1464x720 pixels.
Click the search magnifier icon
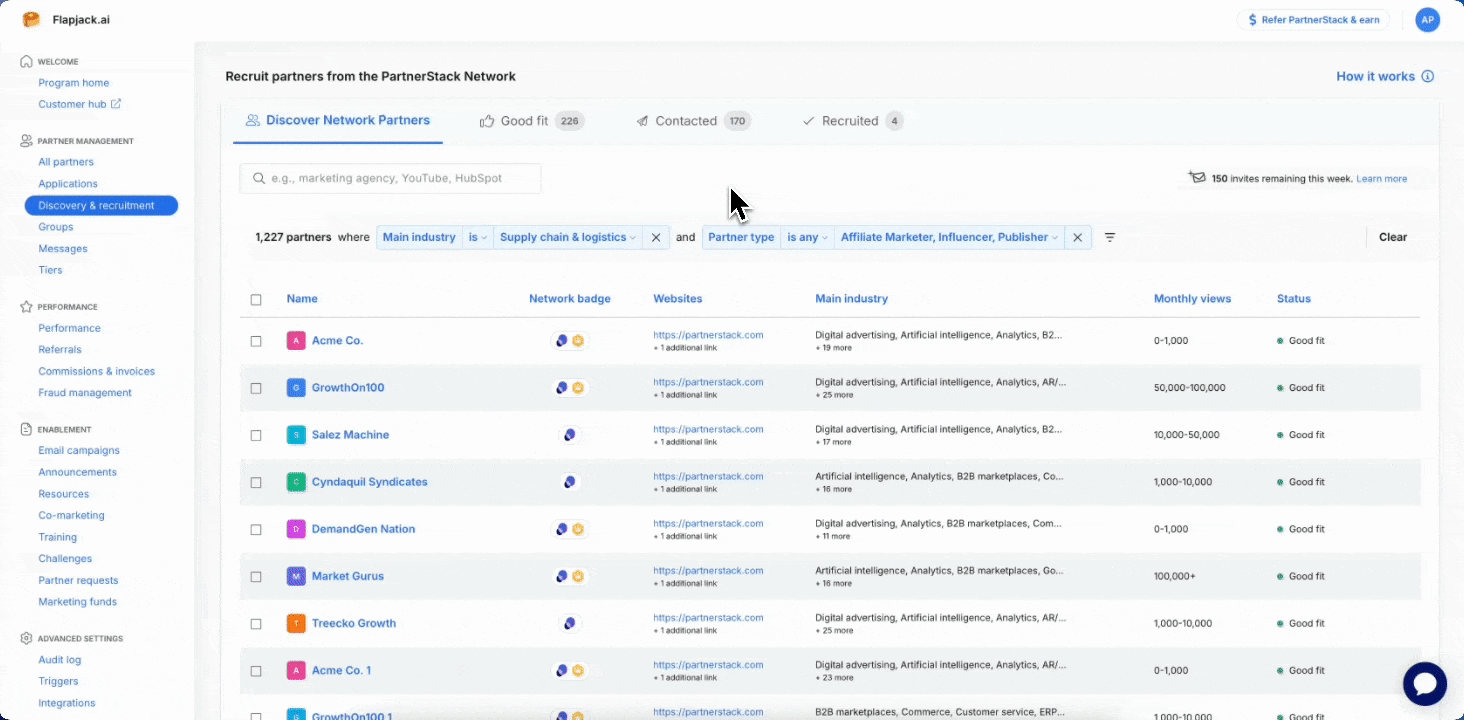pos(259,178)
